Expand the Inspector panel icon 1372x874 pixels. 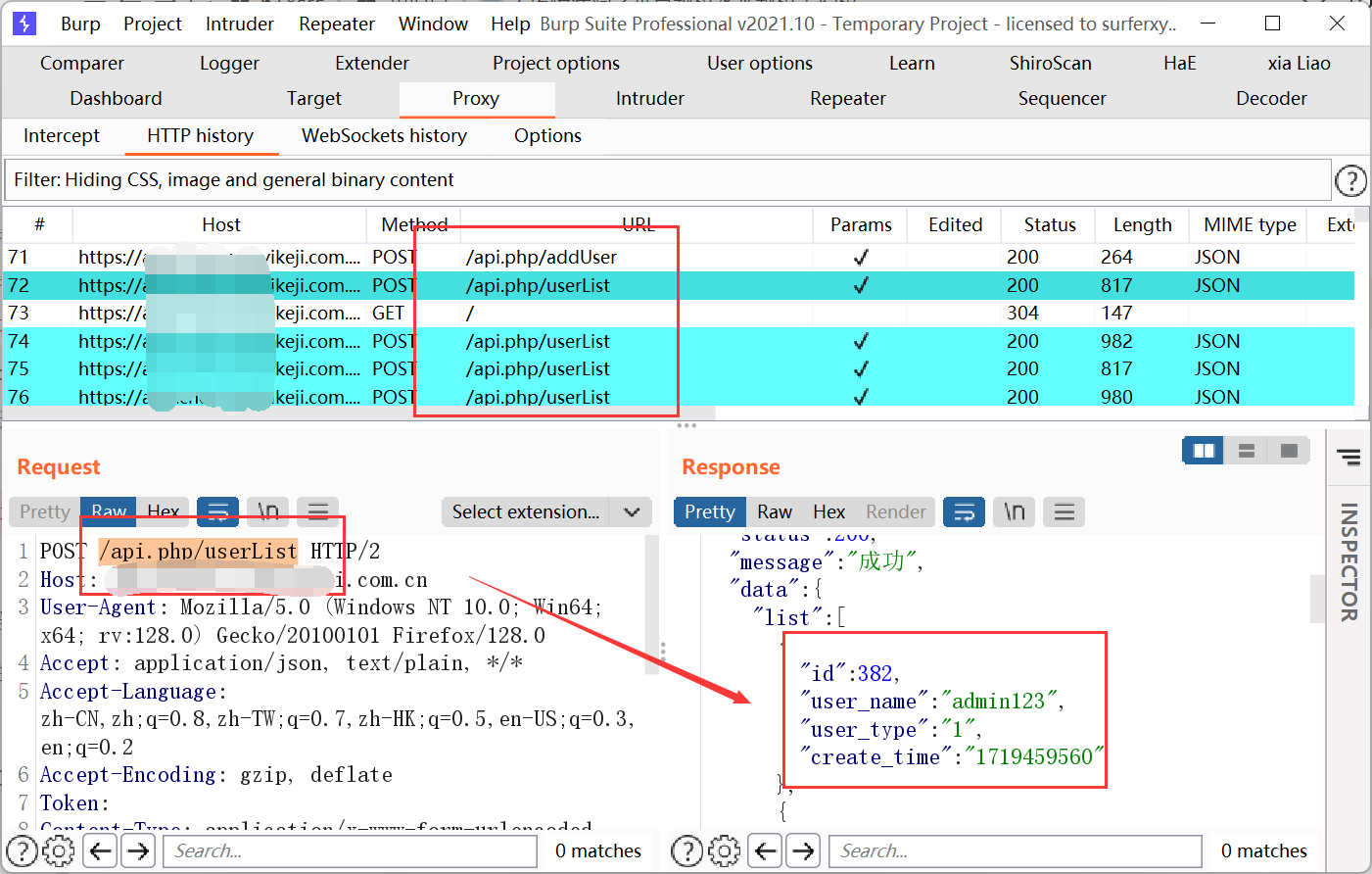[x=1348, y=457]
